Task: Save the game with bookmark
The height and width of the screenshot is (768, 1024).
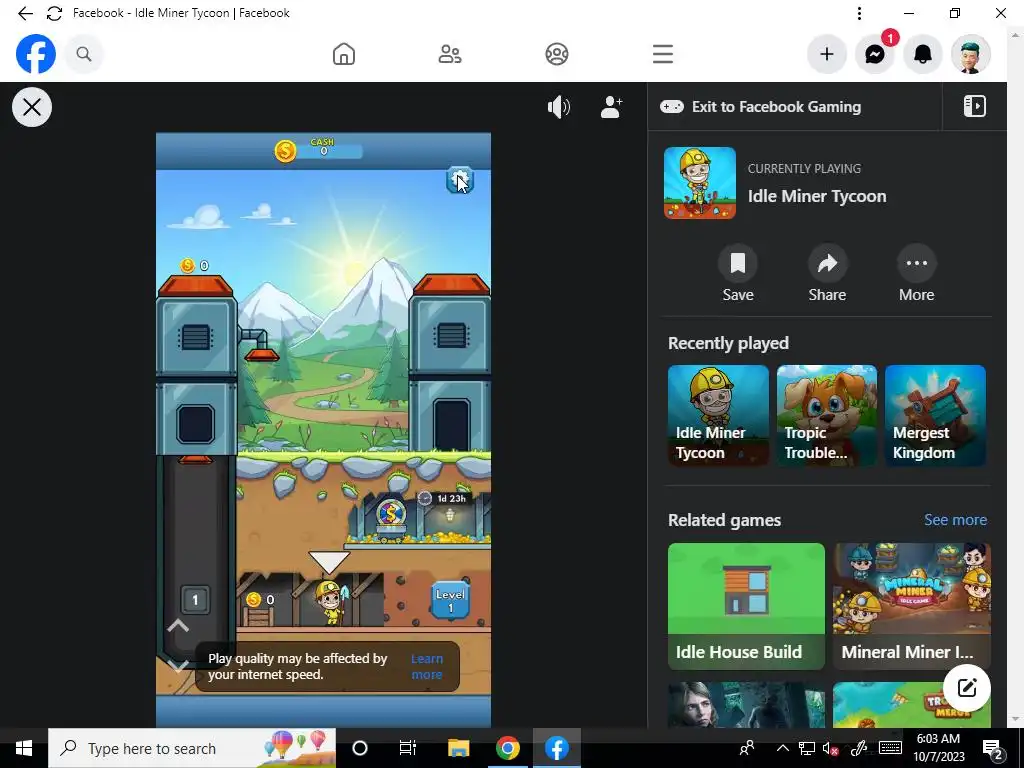Action: click(738, 274)
